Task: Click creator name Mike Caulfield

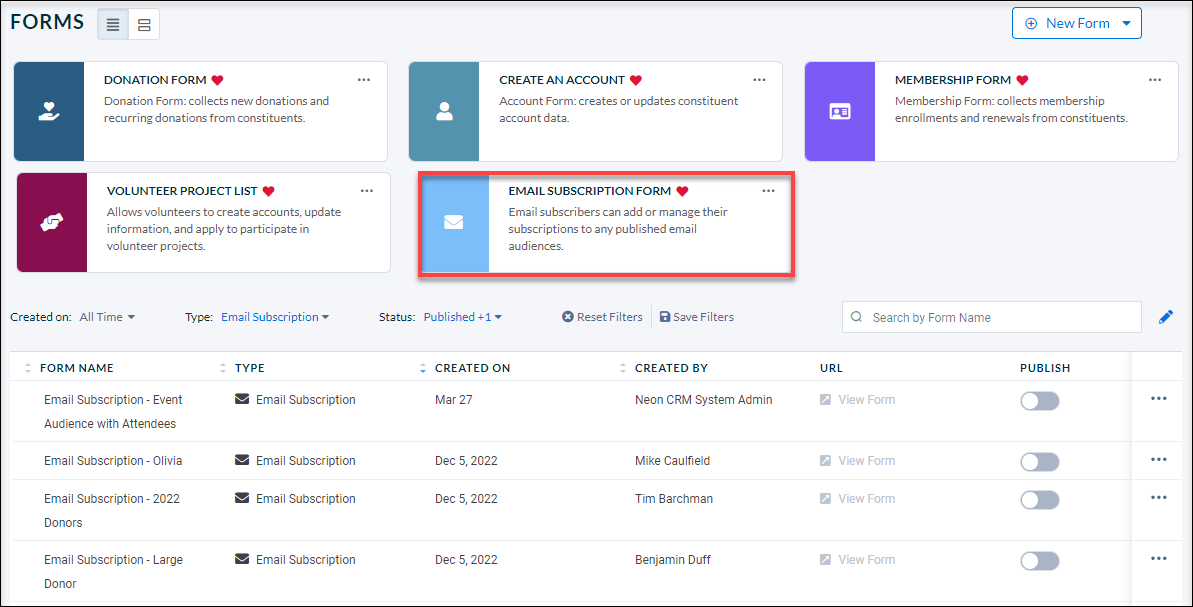Action: tap(673, 460)
